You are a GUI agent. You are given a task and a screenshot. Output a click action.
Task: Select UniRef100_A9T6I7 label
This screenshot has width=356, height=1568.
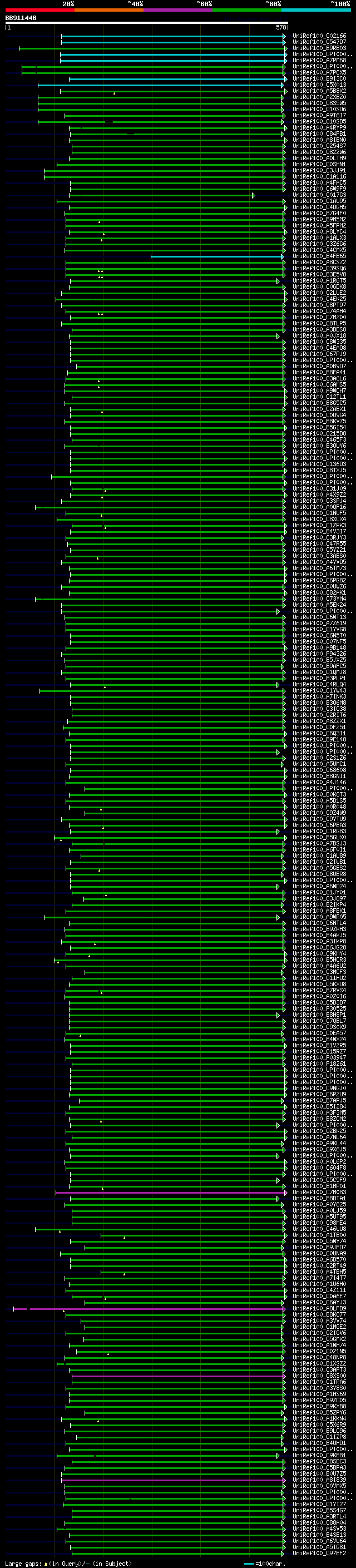[x=319, y=115]
